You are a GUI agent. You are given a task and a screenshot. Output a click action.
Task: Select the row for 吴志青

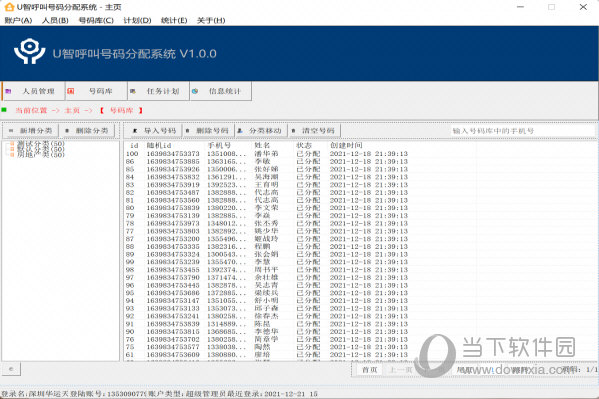[267, 285]
